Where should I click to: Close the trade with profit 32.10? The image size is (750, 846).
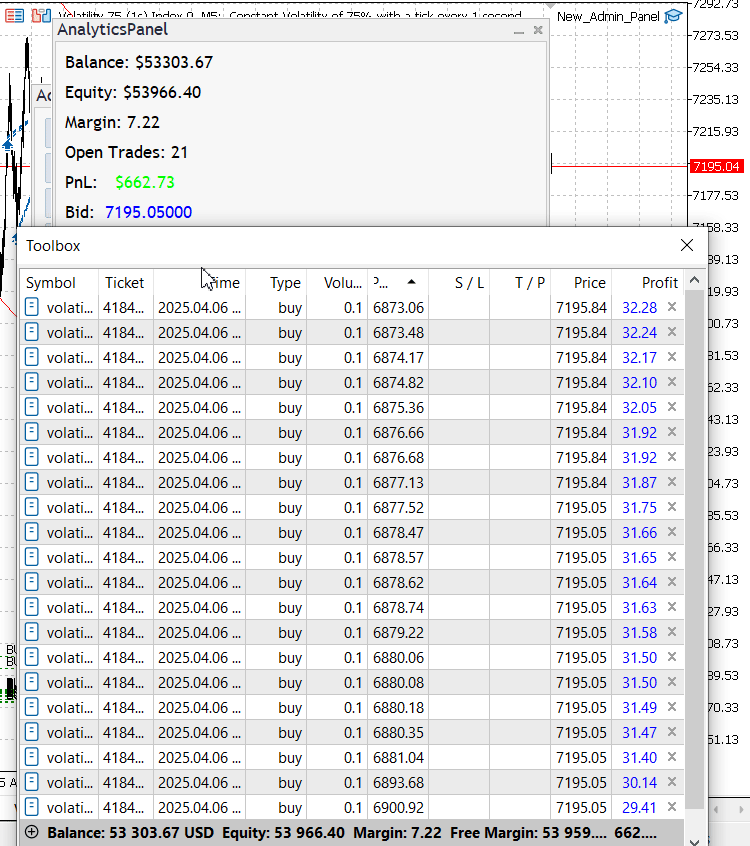click(x=672, y=382)
